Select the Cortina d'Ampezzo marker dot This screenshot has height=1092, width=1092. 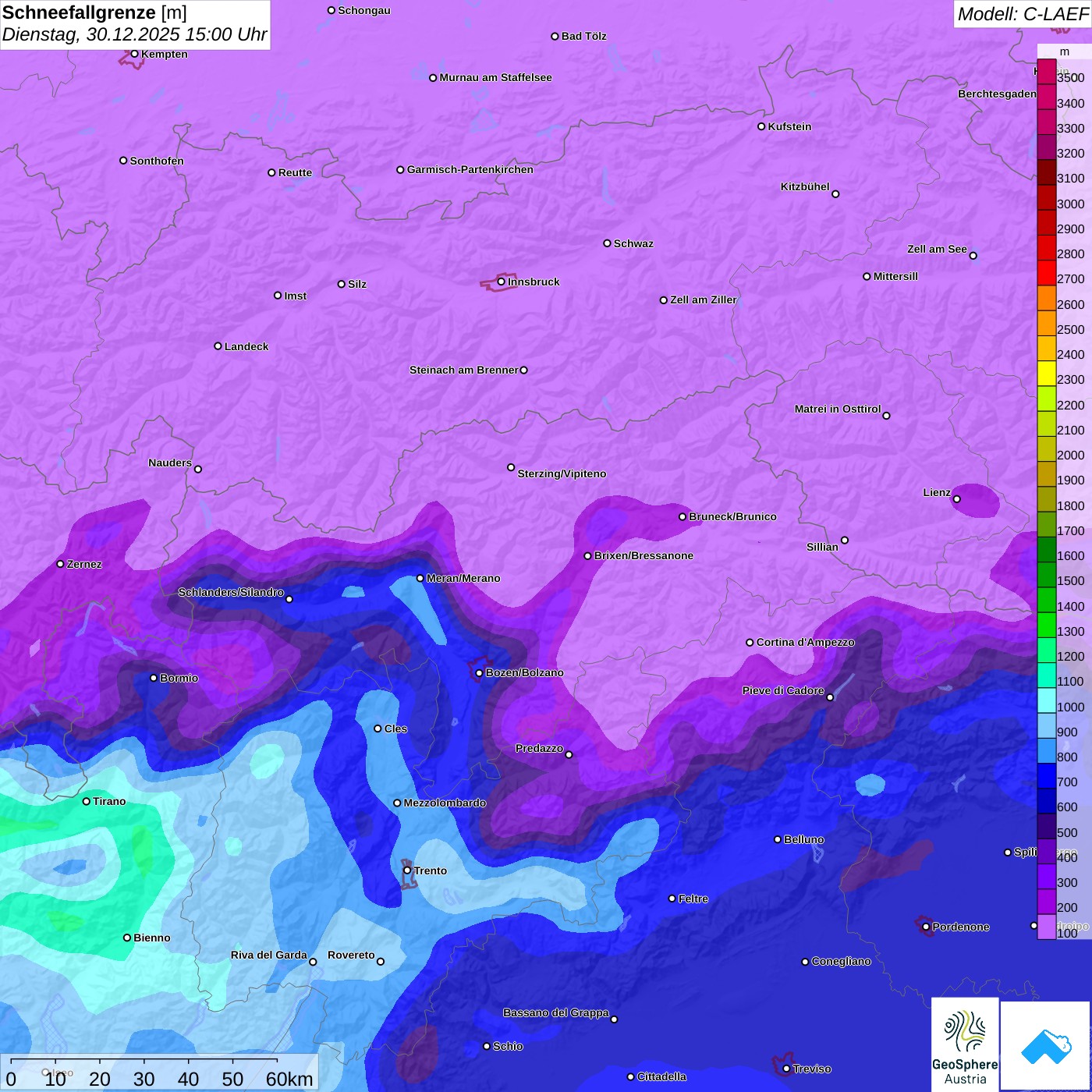[750, 643]
